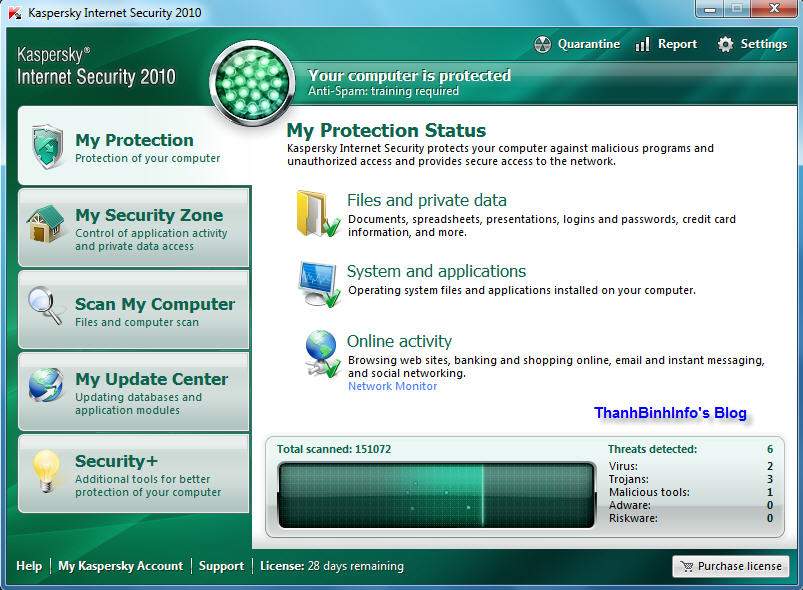Click the My Update Center globe icon
Viewport: 803px width, 590px height.
[46, 385]
